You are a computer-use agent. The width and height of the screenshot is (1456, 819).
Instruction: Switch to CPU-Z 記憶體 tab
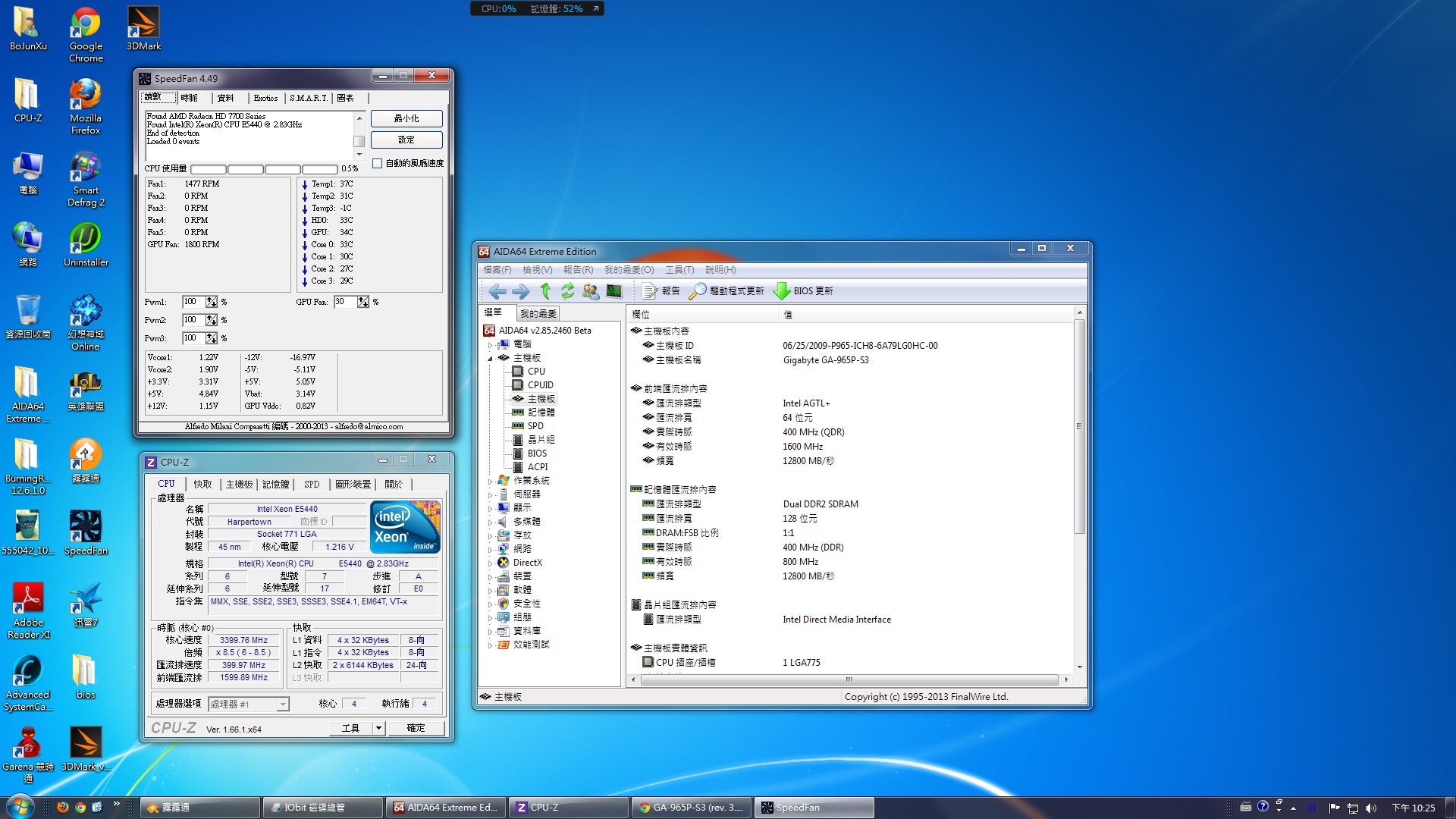click(276, 485)
